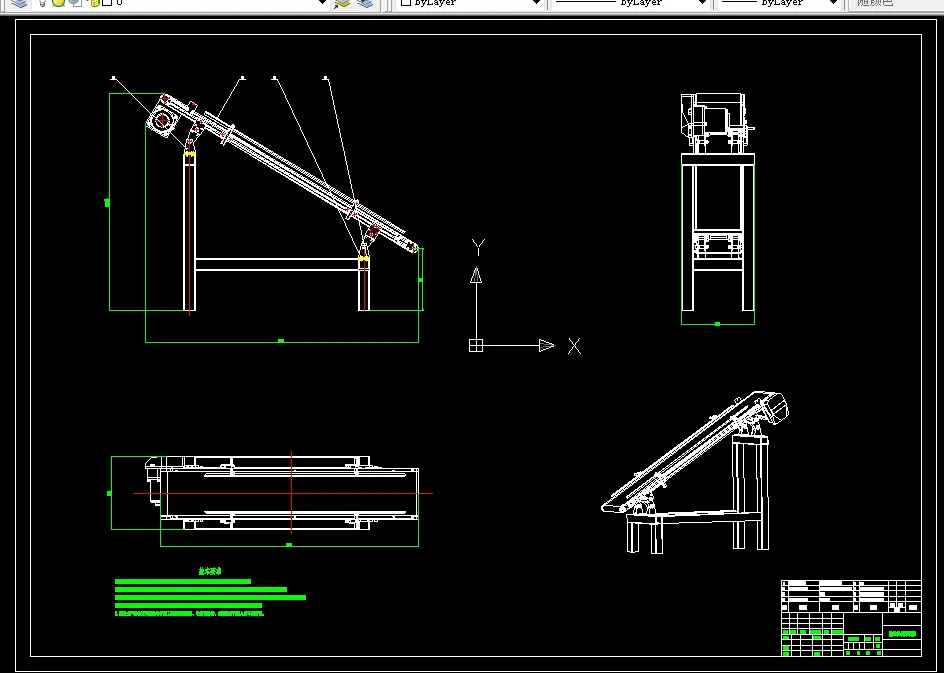Toggle layer 0 freeze sun icon
Image resolution: width=944 pixels, height=673 pixels.
[58, 2]
